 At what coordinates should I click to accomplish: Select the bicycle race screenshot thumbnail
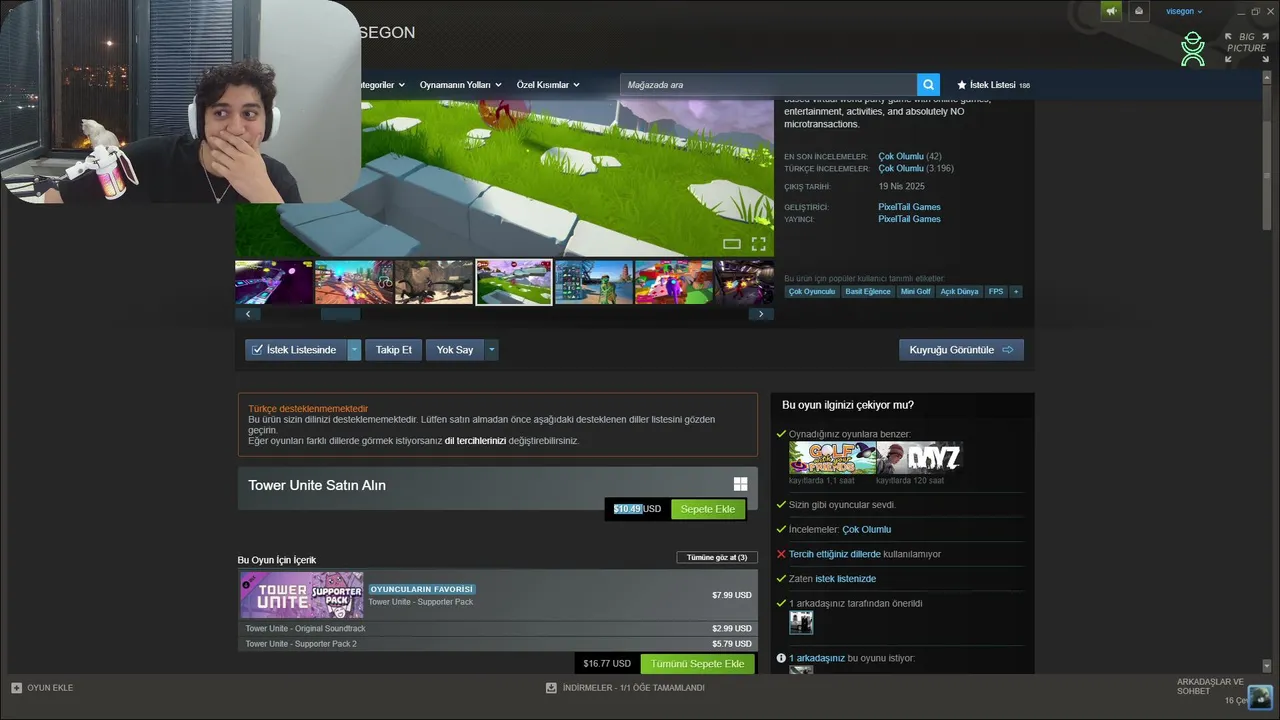(x=354, y=282)
